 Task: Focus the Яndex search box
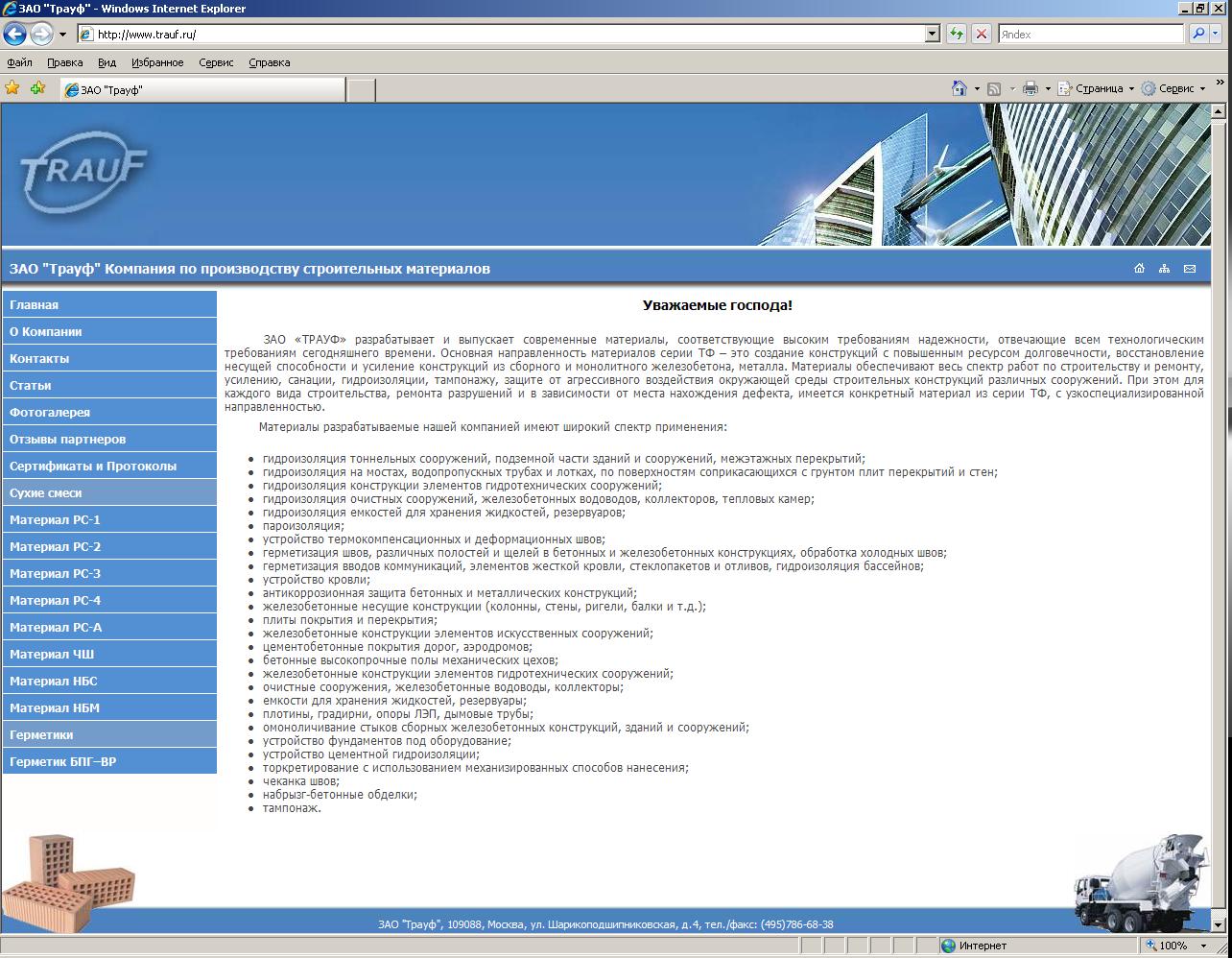coord(1091,34)
